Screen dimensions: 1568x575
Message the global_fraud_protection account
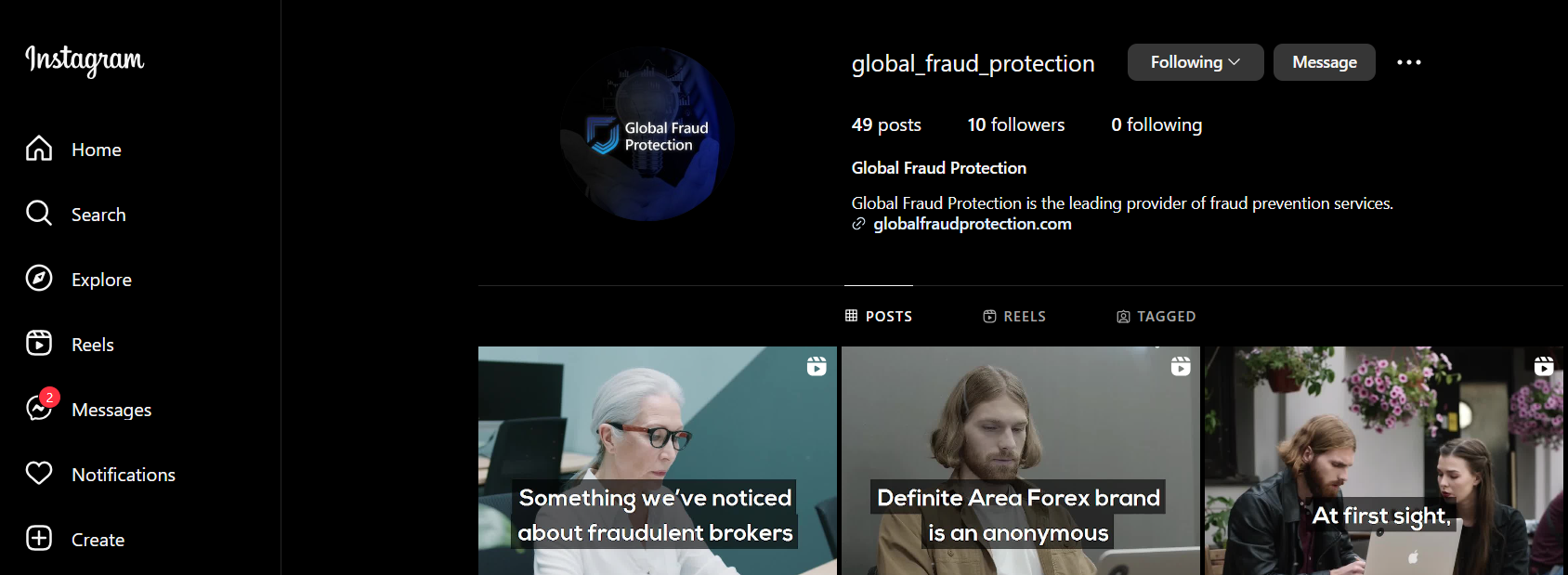pos(1324,62)
